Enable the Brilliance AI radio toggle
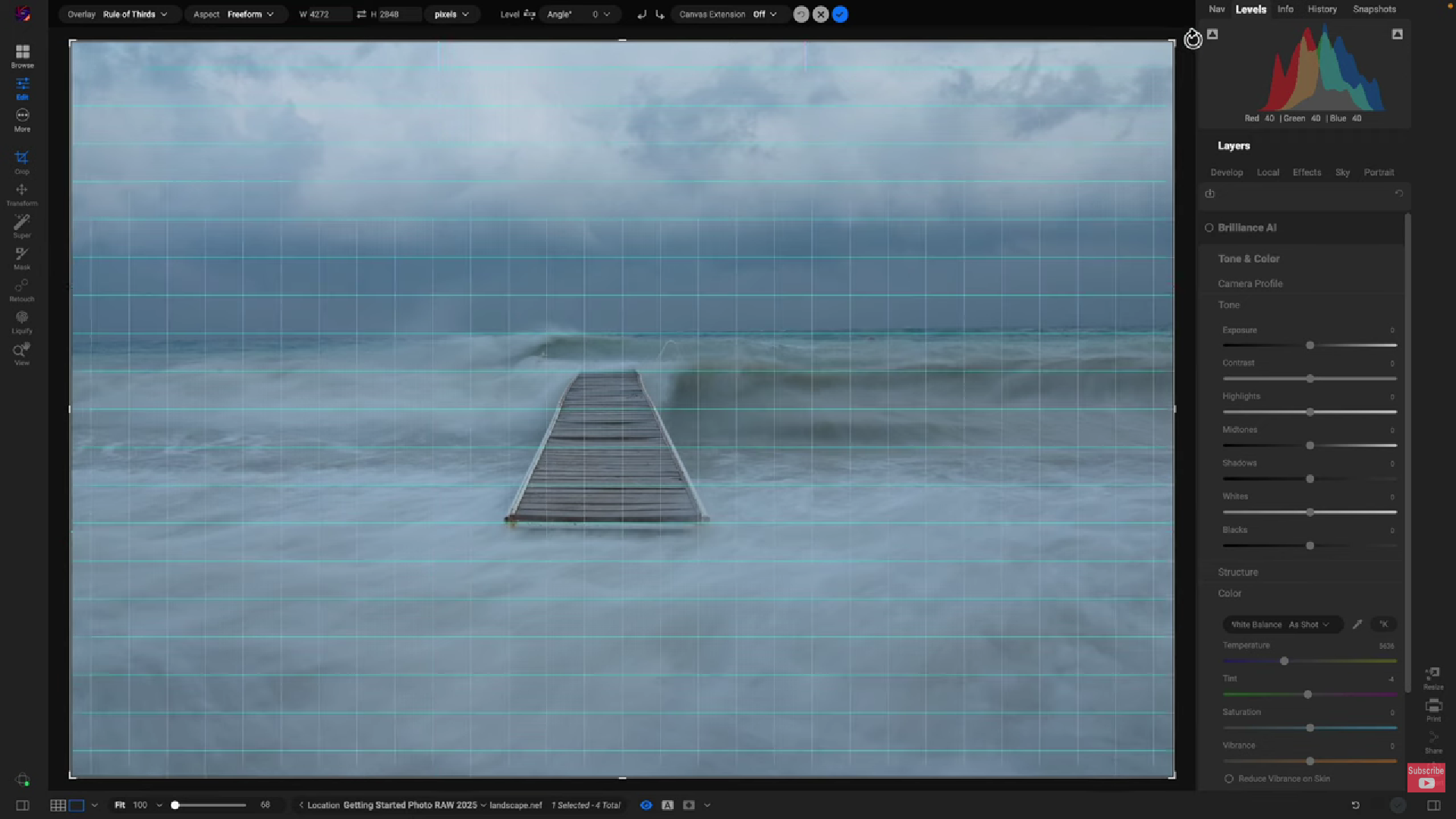 1209,228
